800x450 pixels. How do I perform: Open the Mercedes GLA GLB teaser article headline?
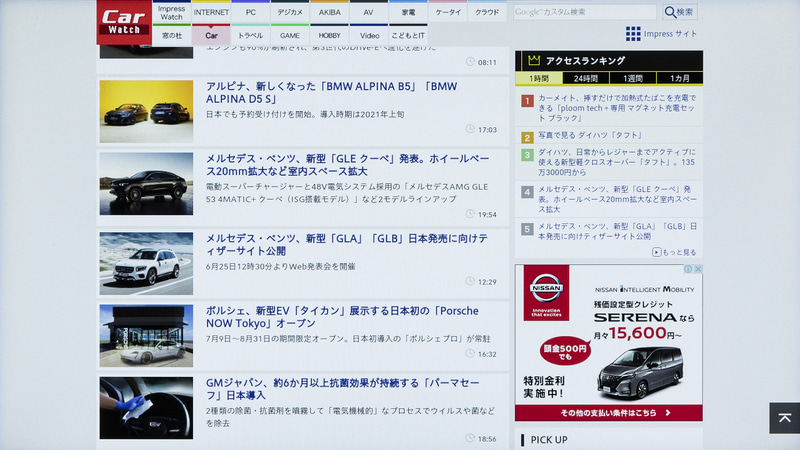(x=347, y=244)
